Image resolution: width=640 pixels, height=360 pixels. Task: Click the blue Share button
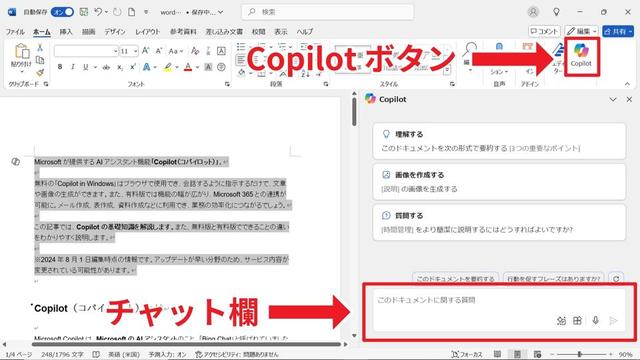tap(618, 31)
